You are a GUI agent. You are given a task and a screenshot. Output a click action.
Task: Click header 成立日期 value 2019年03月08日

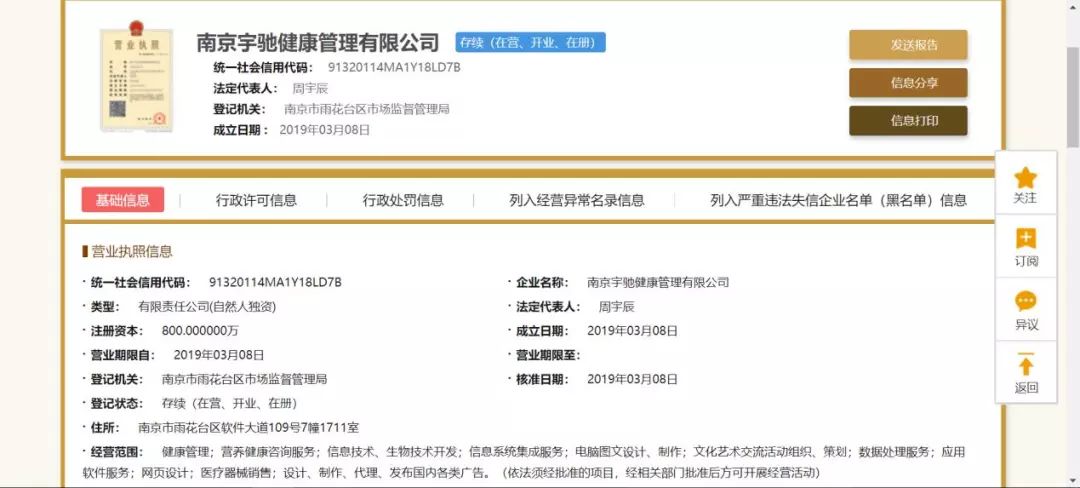click(x=324, y=129)
